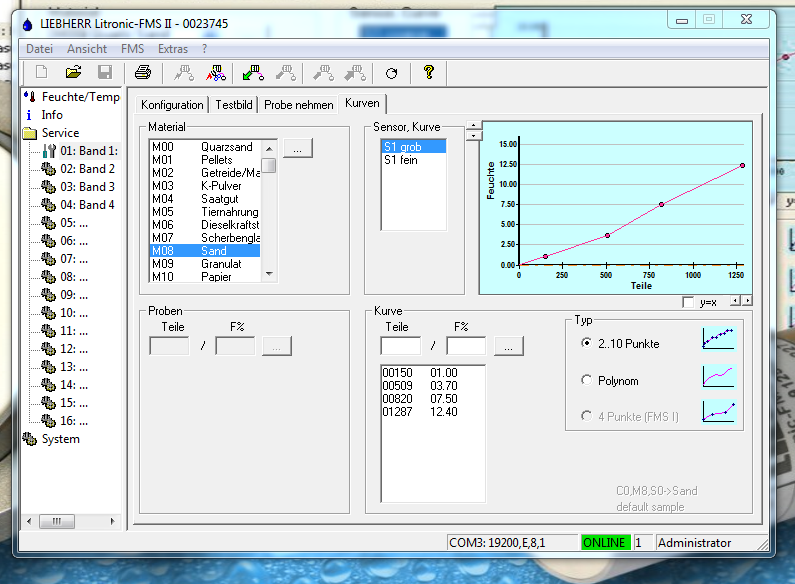Click the Kurve Teile input field
The width and height of the screenshot is (795, 584).
click(401, 346)
